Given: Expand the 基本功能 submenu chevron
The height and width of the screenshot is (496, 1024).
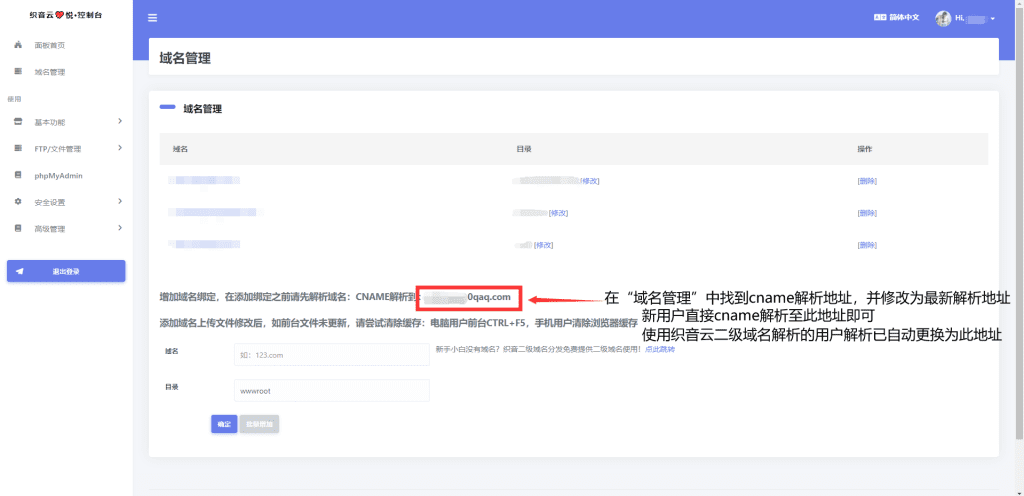Looking at the screenshot, I should [x=119, y=122].
